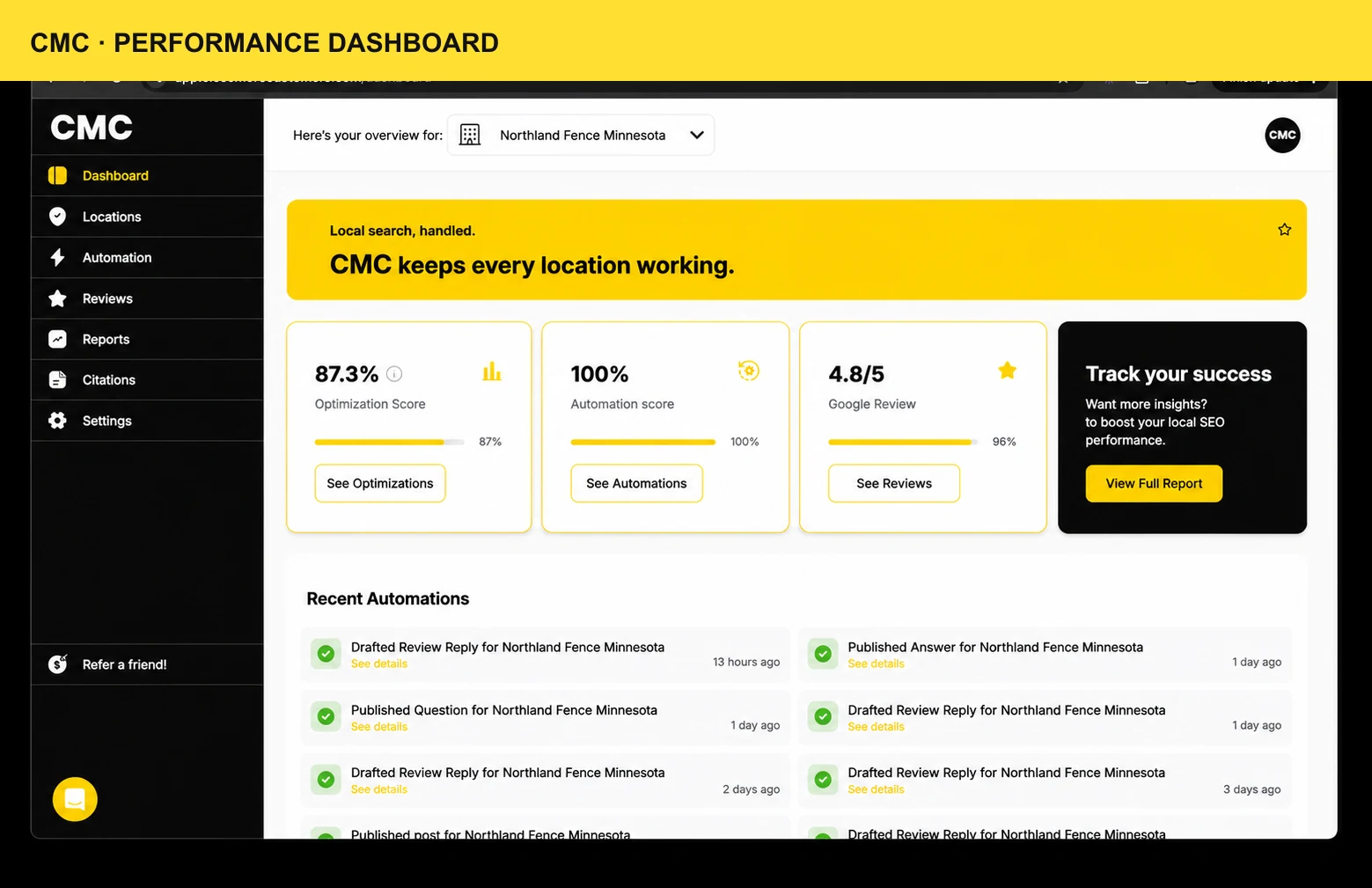
Task: Open the yellow chat widget bubble
Action: [75, 799]
